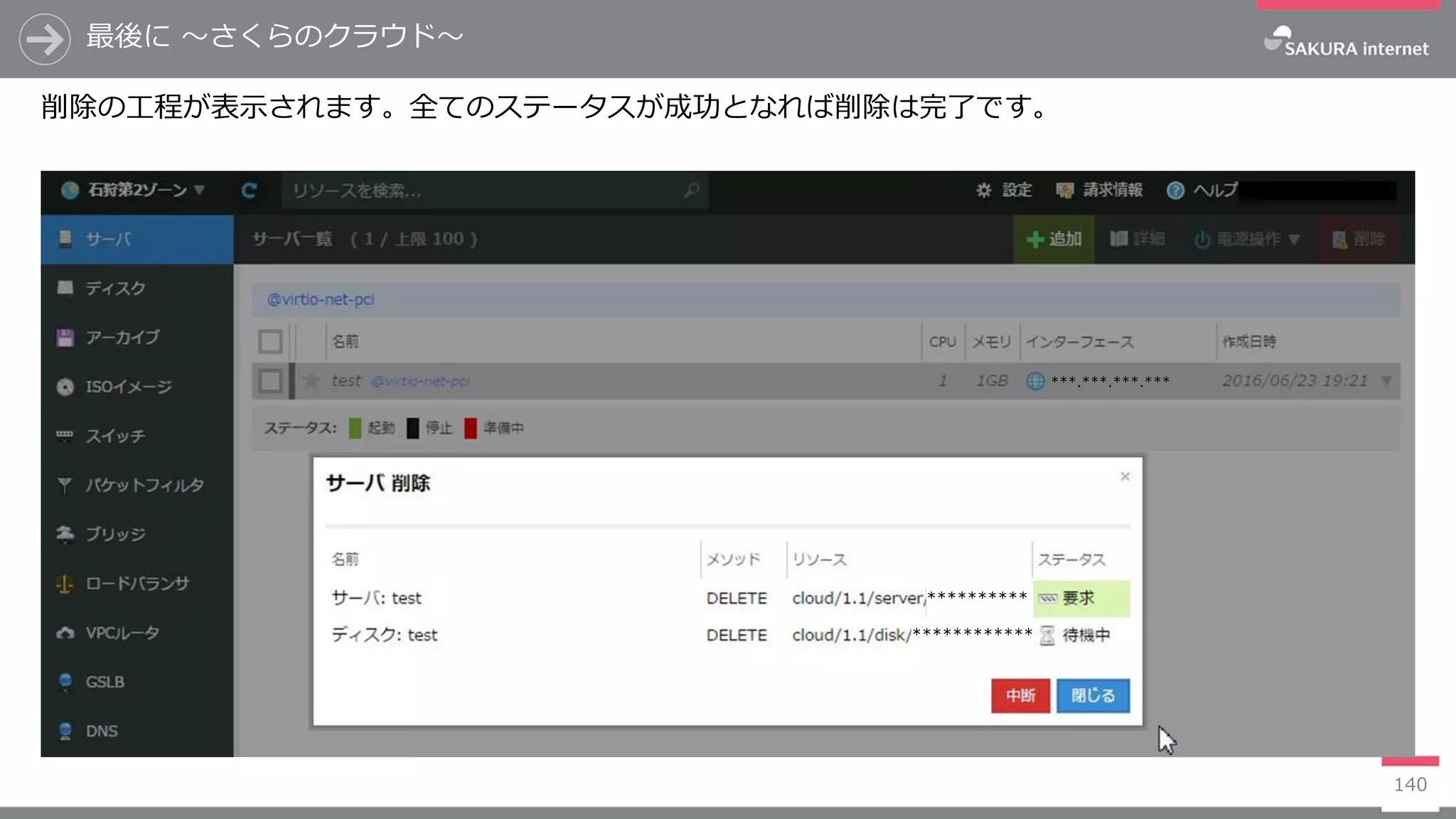Click the red 準備中 status legend swatch
The image size is (1456, 819).
(x=470, y=428)
